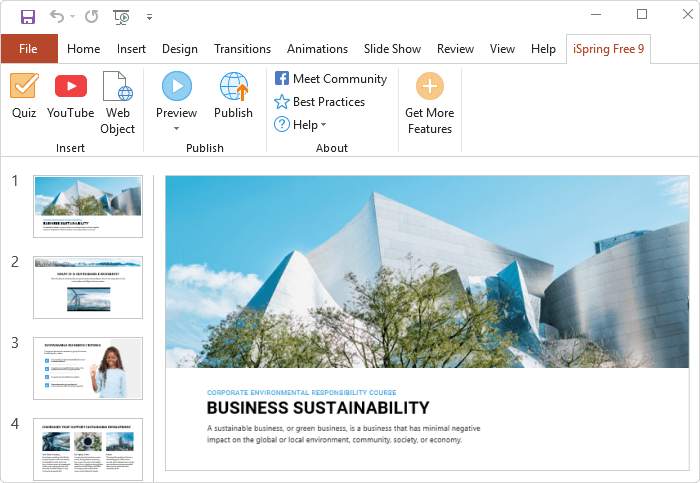Open the Design tab
Screen dimensions: 700x483
coord(179,49)
